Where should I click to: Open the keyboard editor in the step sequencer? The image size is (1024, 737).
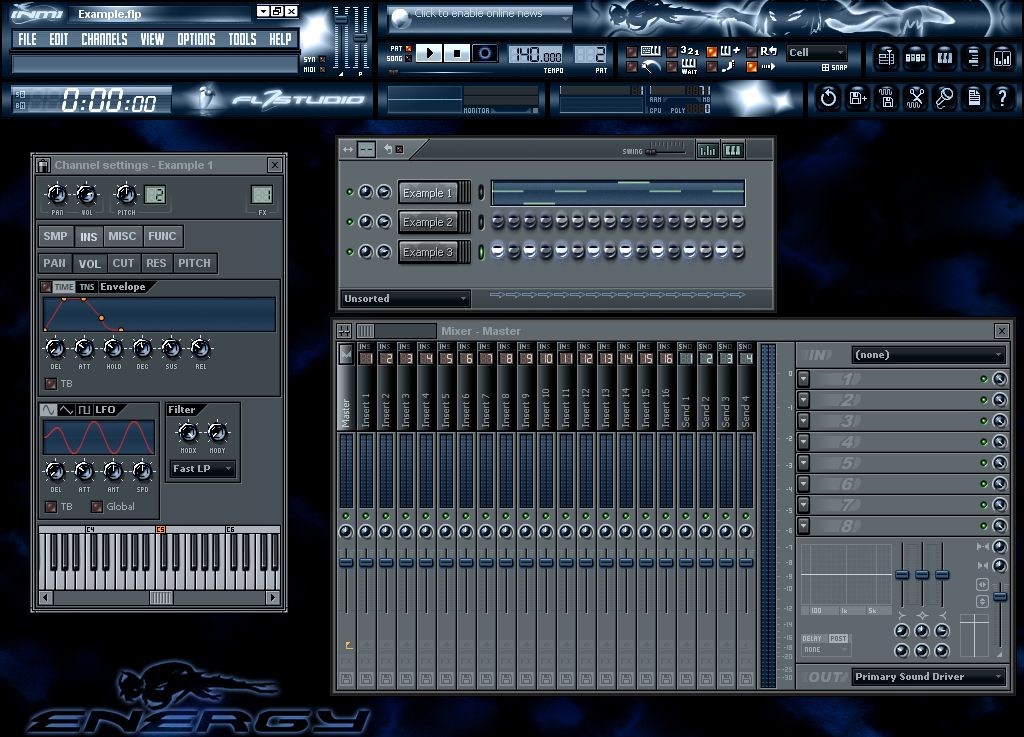click(733, 150)
